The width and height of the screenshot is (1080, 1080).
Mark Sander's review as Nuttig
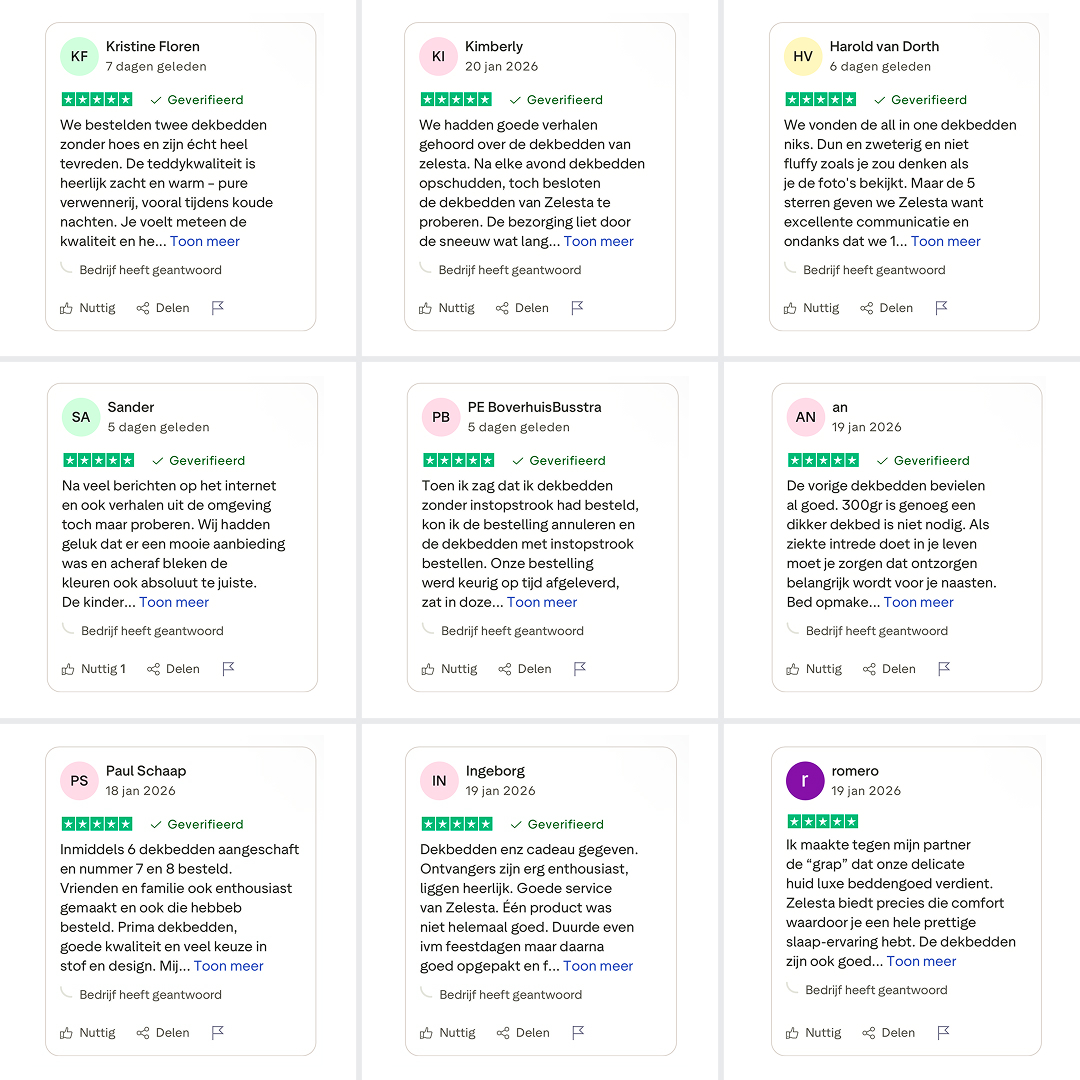click(94, 669)
